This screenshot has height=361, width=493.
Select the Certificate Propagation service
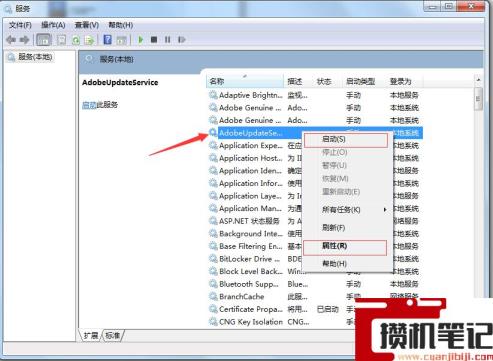click(281, 309)
